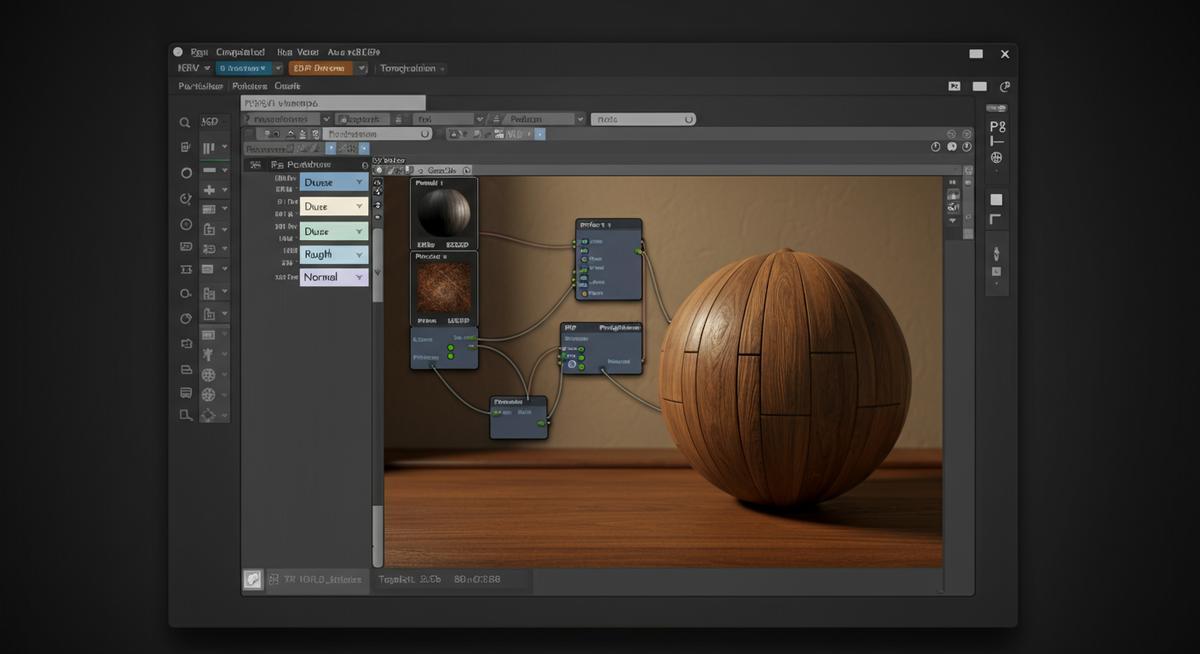Click the globe icon in right side panel

pos(996,158)
